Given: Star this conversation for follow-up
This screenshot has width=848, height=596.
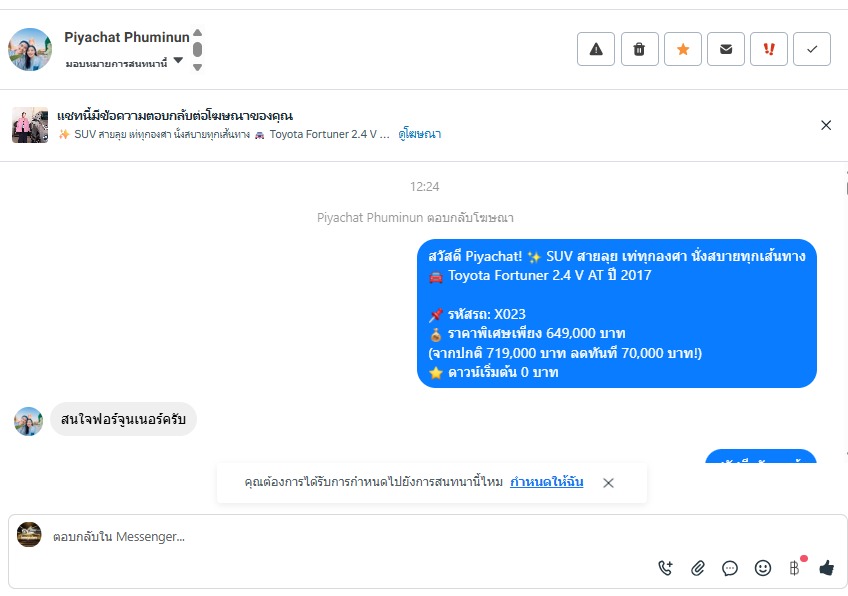Looking at the screenshot, I should (683, 49).
